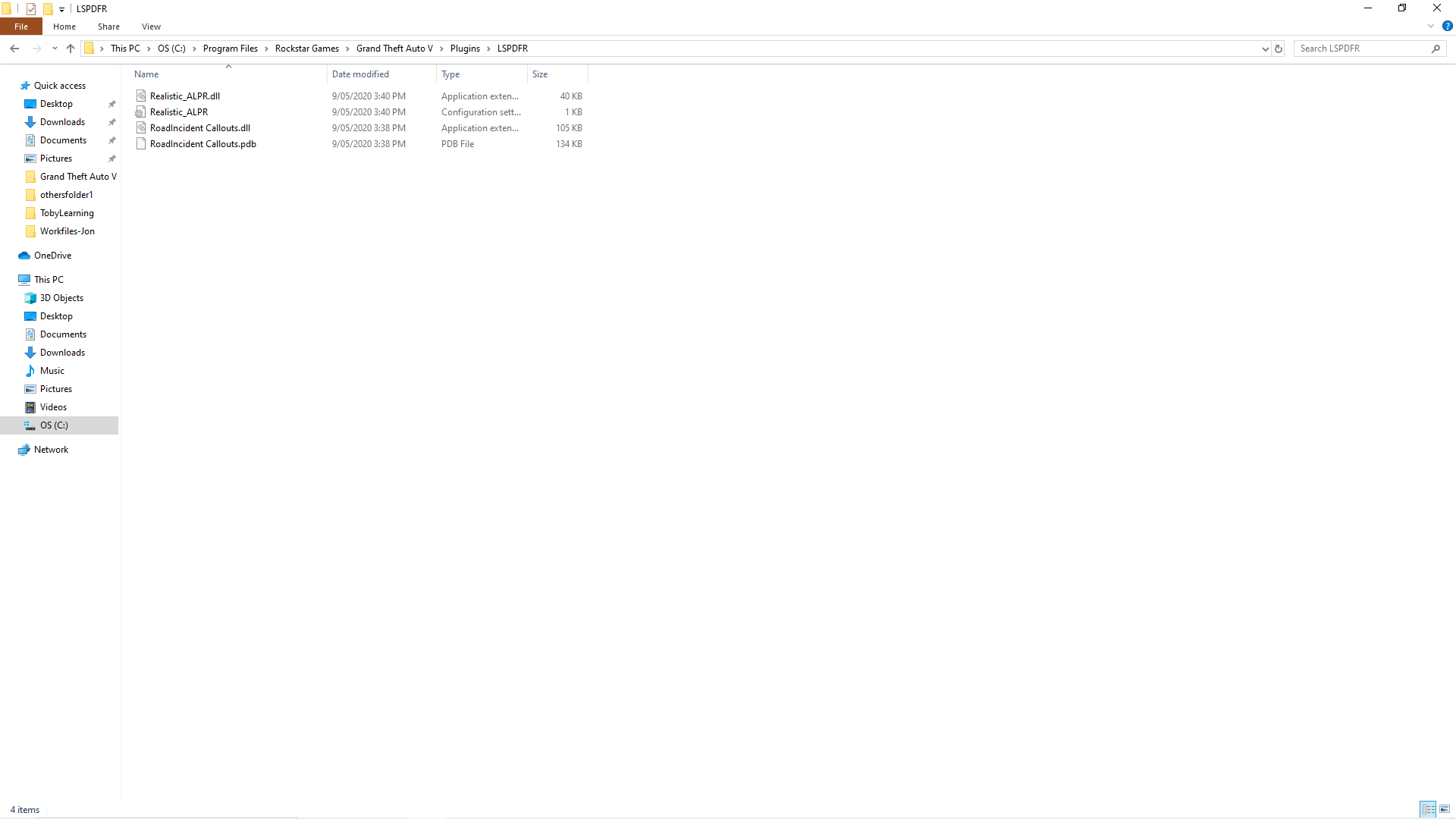Expand the ribbon with chevron
This screenshot has width=1456, height=819.
point(1431,26)
